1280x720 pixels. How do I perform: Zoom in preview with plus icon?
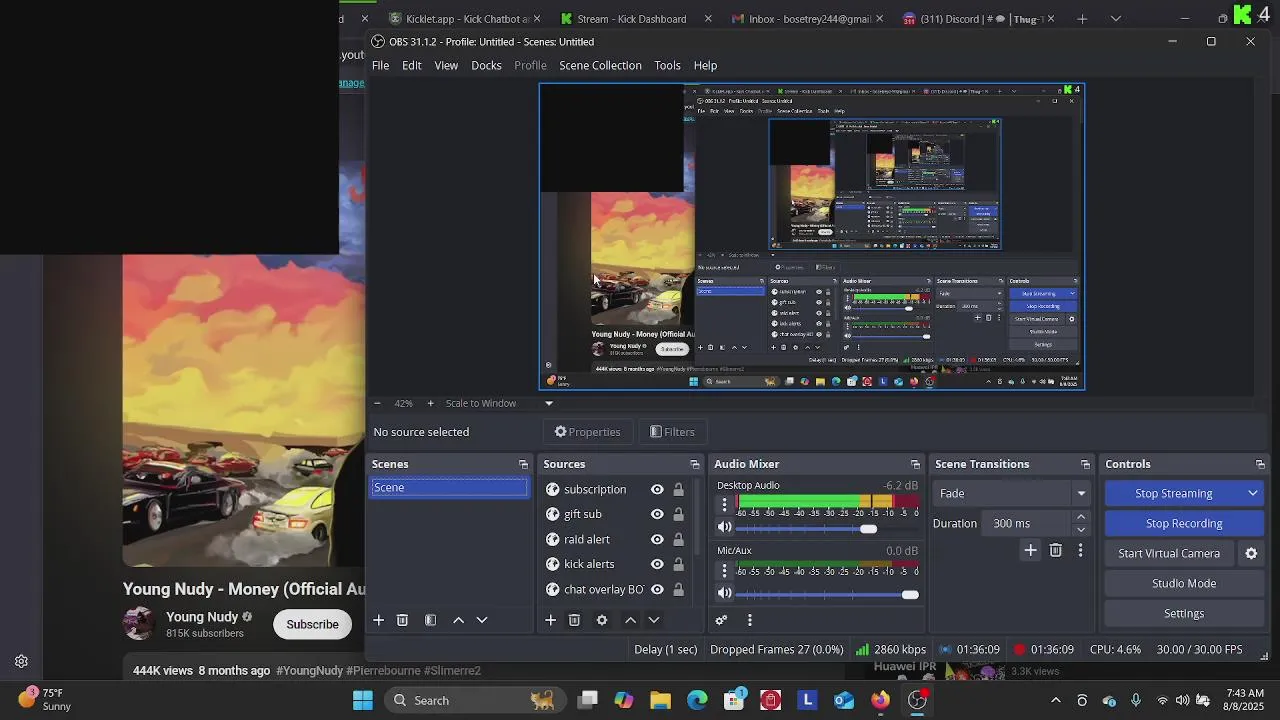(x=430, y=403)
